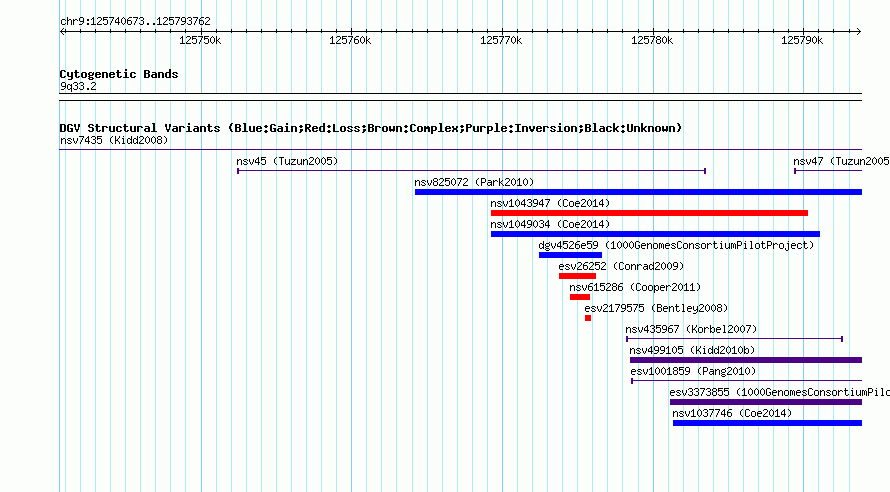Open the nsv47 (Tuzun2005) variant label

tap(841, 161)
